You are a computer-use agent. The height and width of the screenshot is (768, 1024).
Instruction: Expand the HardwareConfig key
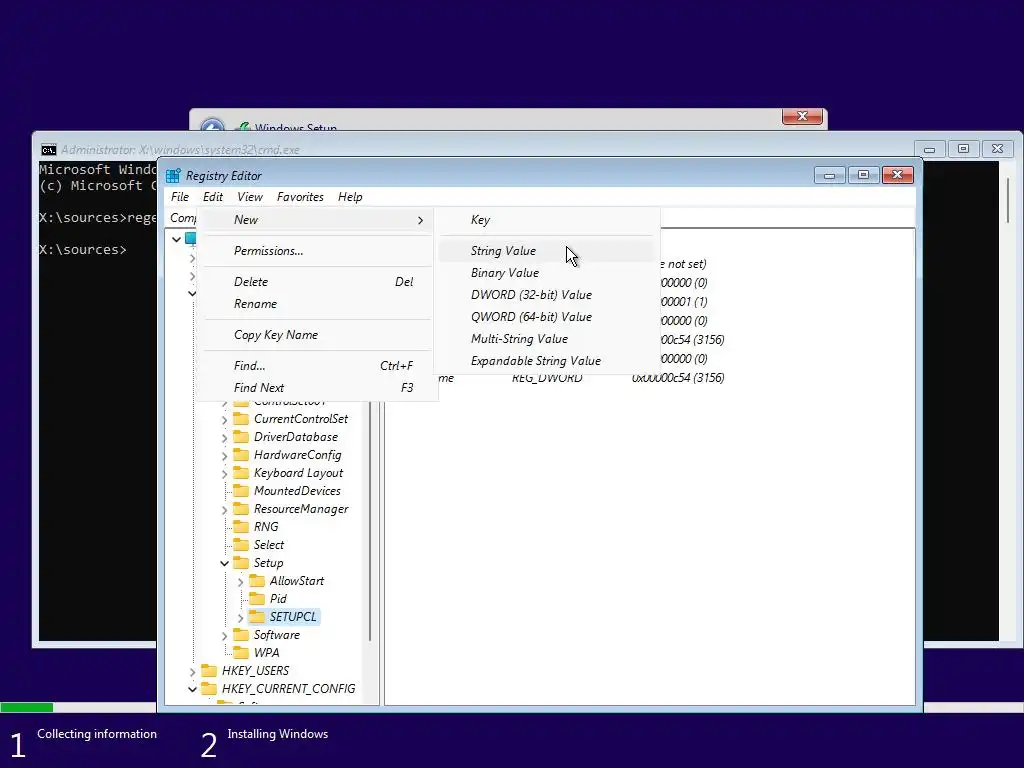(x=225, y=456)
